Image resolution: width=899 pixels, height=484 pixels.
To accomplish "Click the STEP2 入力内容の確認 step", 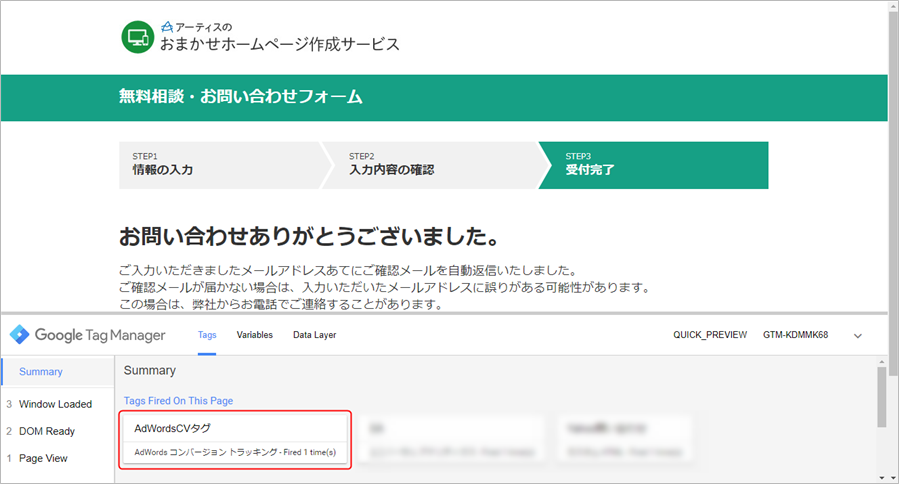I will (433, 165).
